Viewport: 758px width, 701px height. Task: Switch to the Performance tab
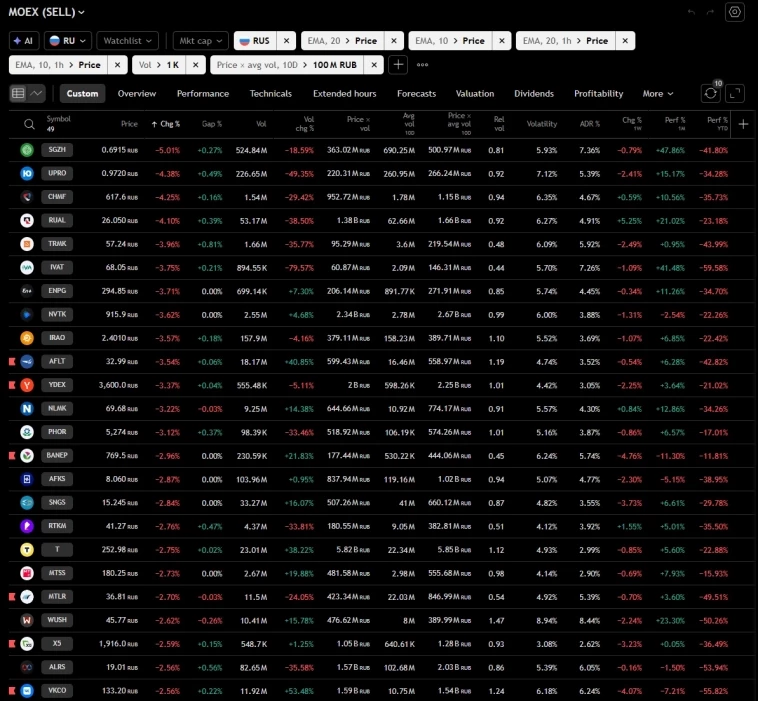click(203, 93)
